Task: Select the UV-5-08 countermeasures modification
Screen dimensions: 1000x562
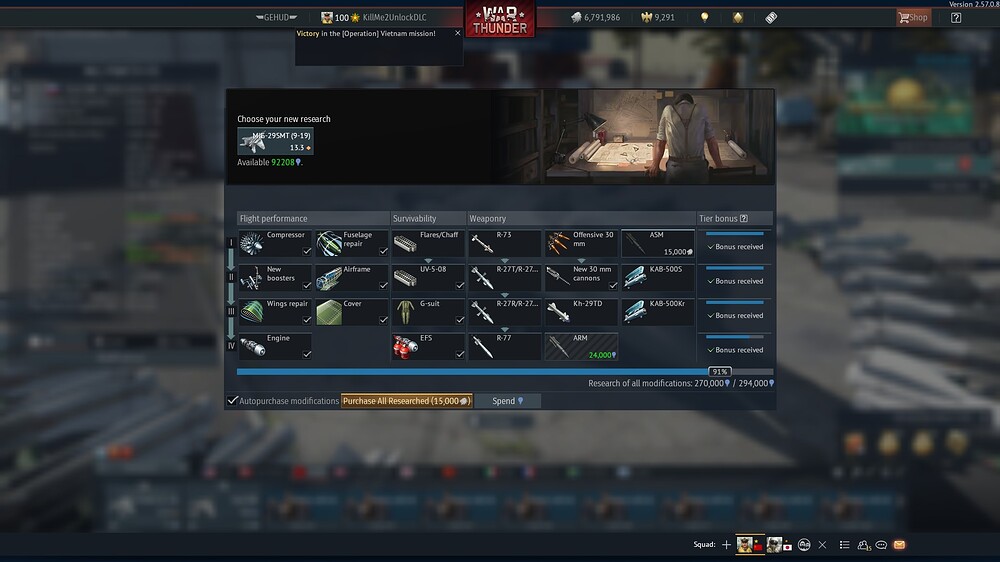Action: coord(428,278)
